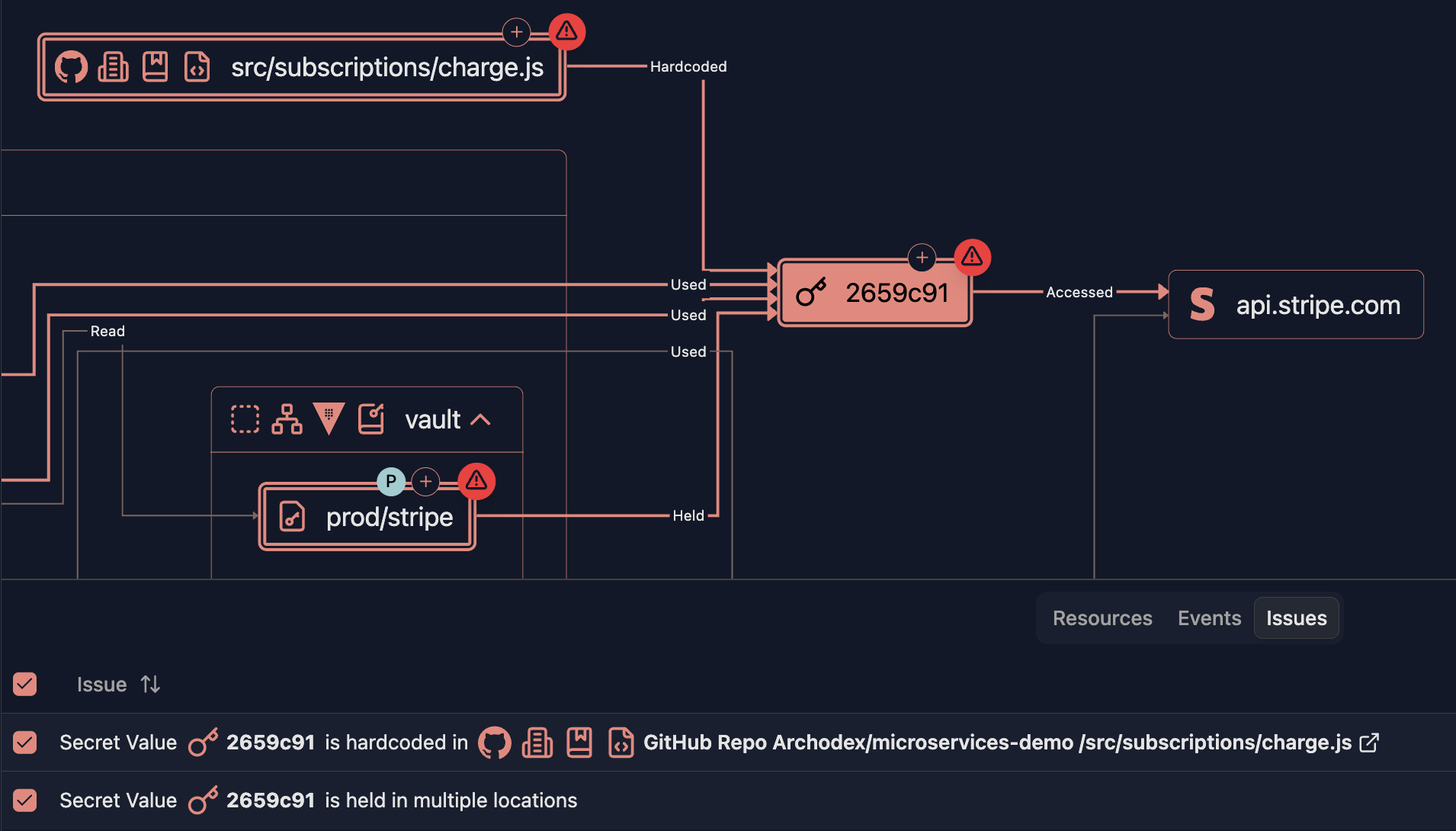Viewport: 1456px width, 831px height.
Task: Click the Stripe S icon on api.stripe.com node
Action: click(x=1203, y=304)
